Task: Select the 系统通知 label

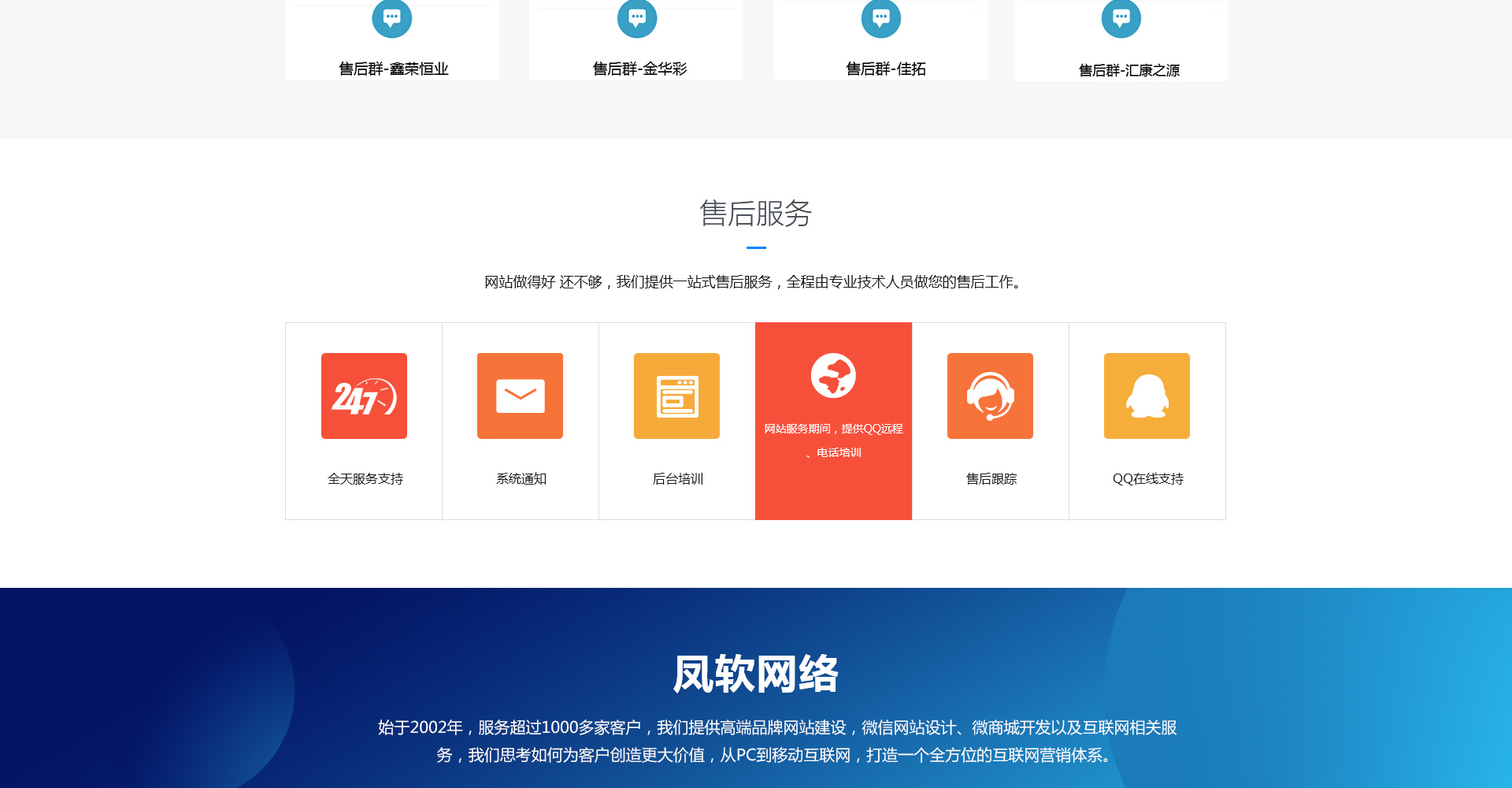Action: [x=521, y=479]
